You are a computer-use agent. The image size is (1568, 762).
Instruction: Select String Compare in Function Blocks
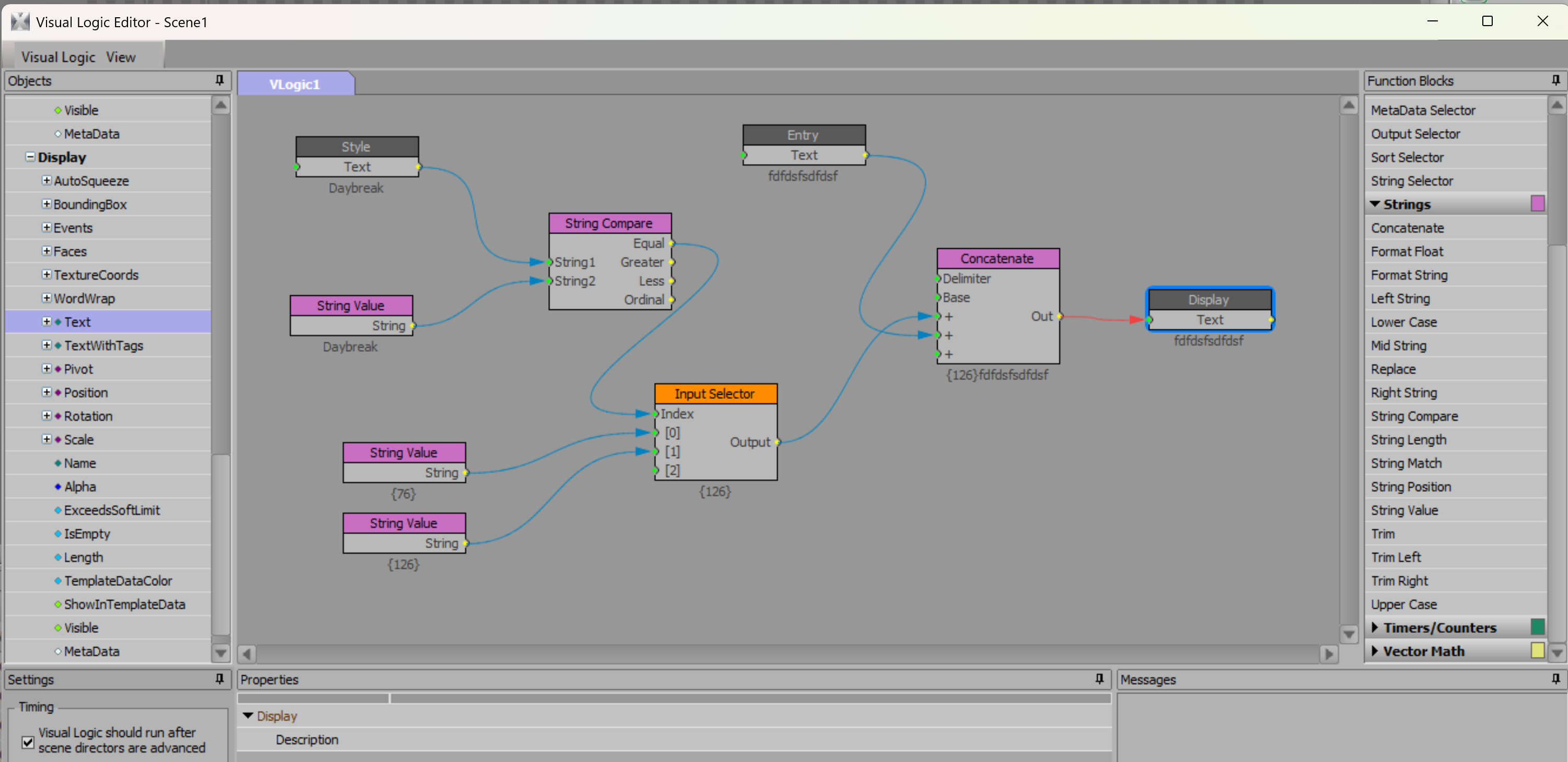tap(1414, 417)
